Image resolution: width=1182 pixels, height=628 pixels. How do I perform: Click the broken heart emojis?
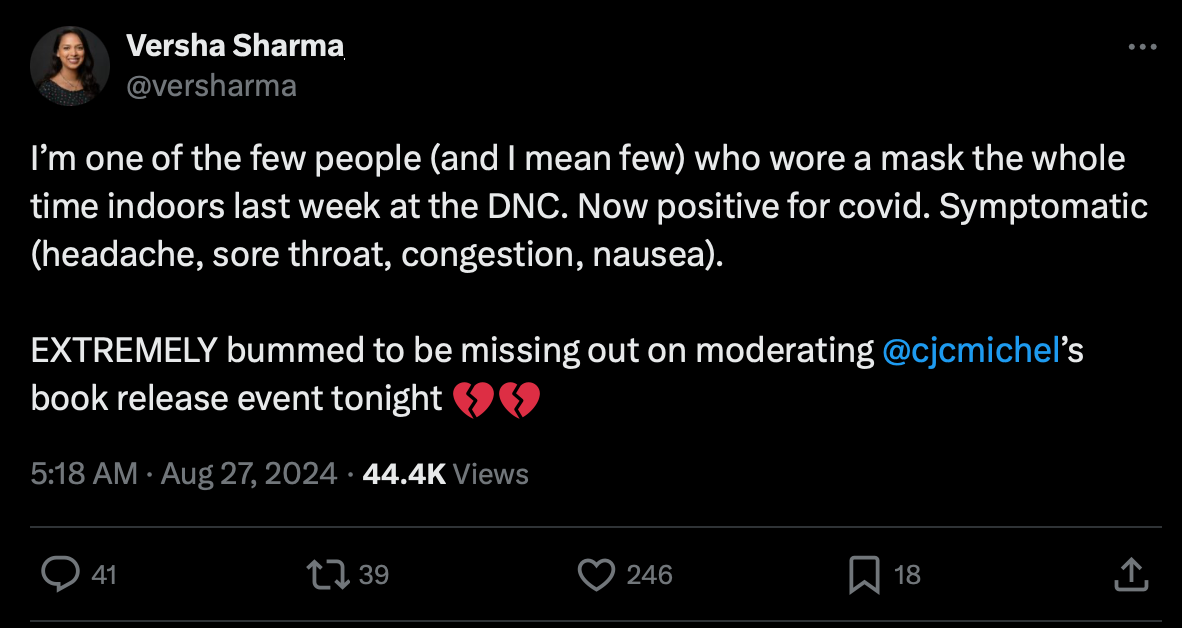496,400
